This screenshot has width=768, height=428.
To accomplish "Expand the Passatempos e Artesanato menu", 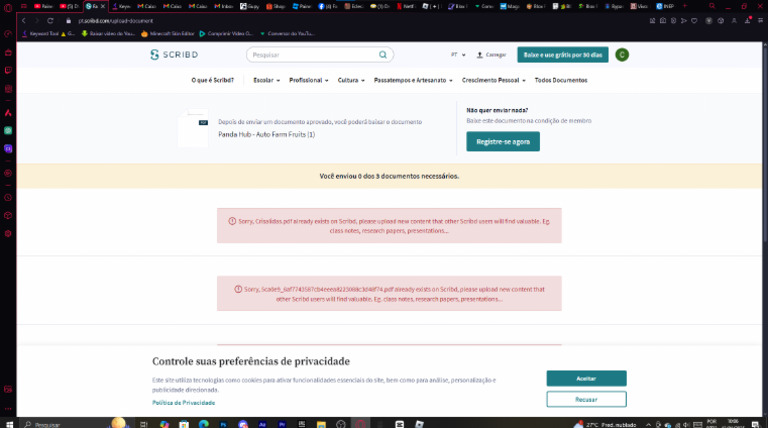I will pyautogui.click(x=413, y=80).
